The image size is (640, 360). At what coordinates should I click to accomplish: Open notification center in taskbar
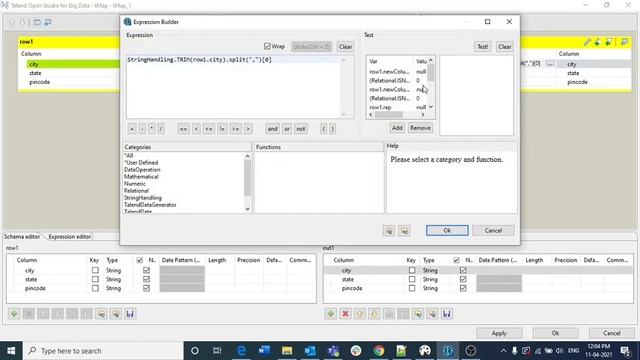coord(625,351)
